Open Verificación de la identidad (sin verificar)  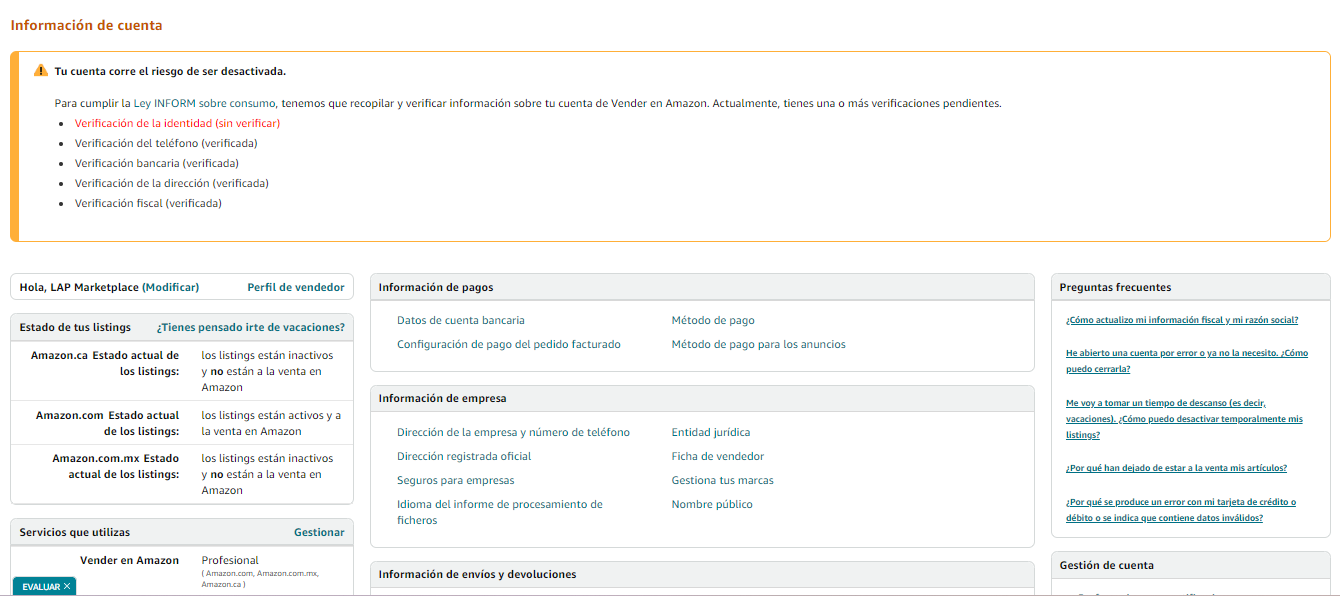[x=177, y=123]
